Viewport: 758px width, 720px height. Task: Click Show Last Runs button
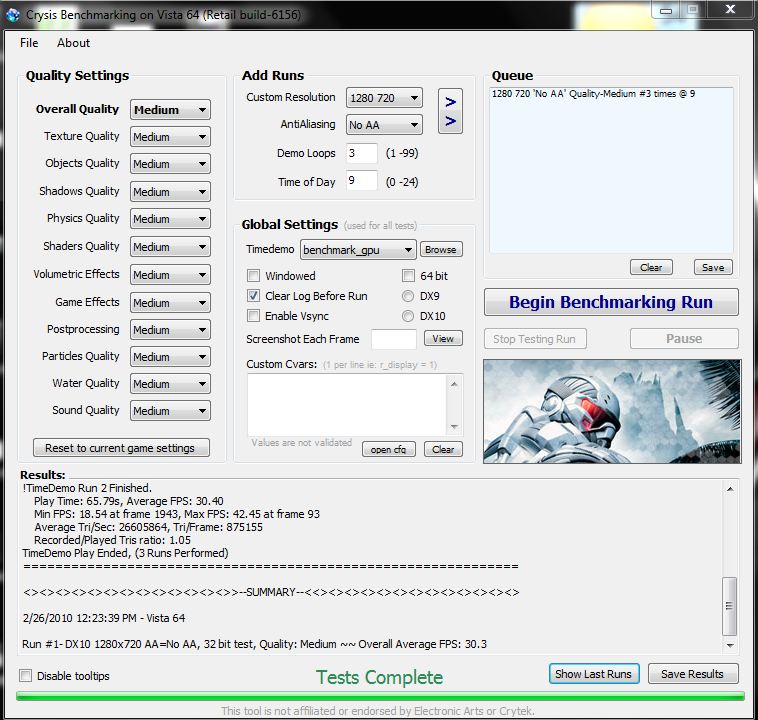point(594,674)
